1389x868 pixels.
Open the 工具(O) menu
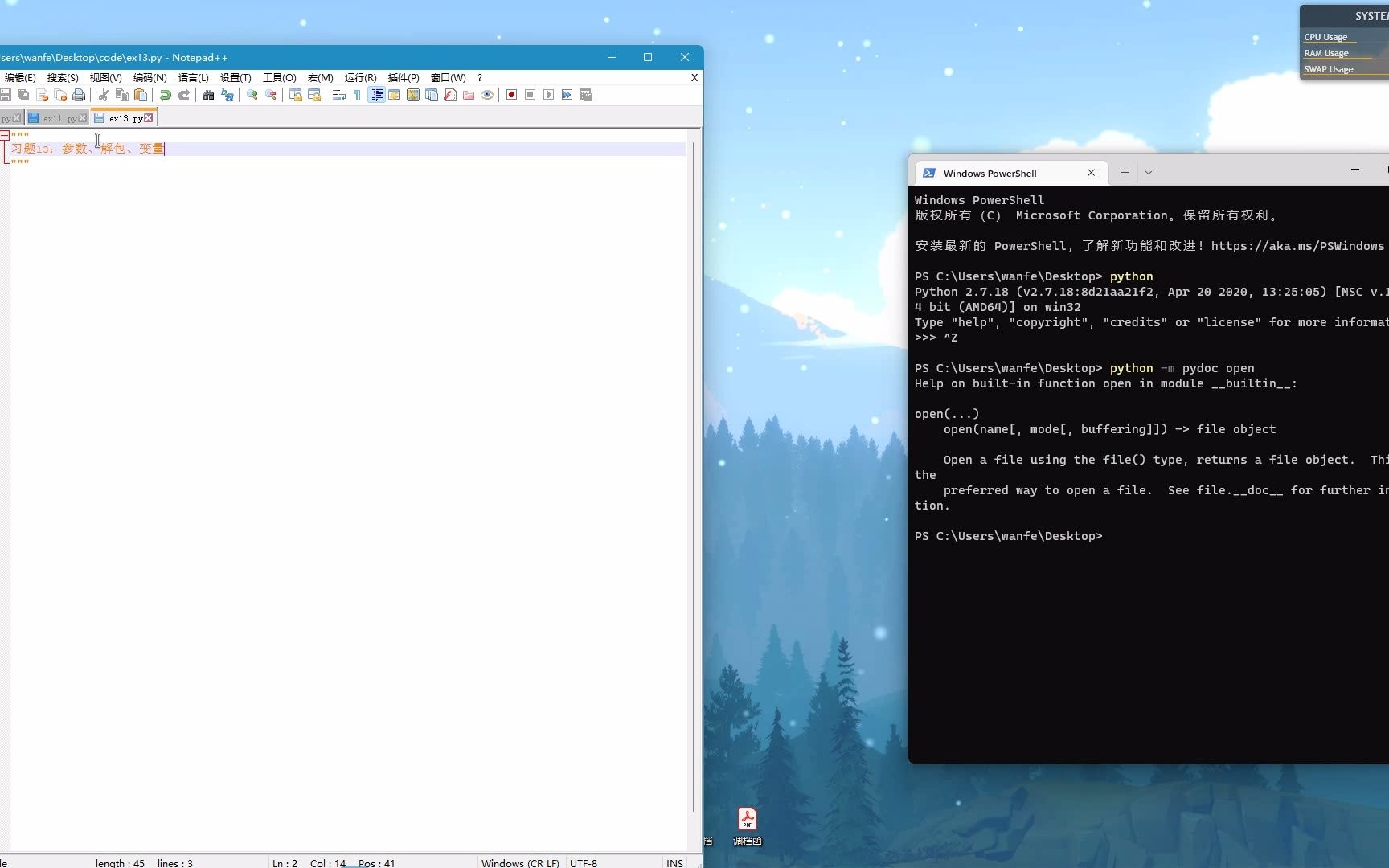coord(279,78)
